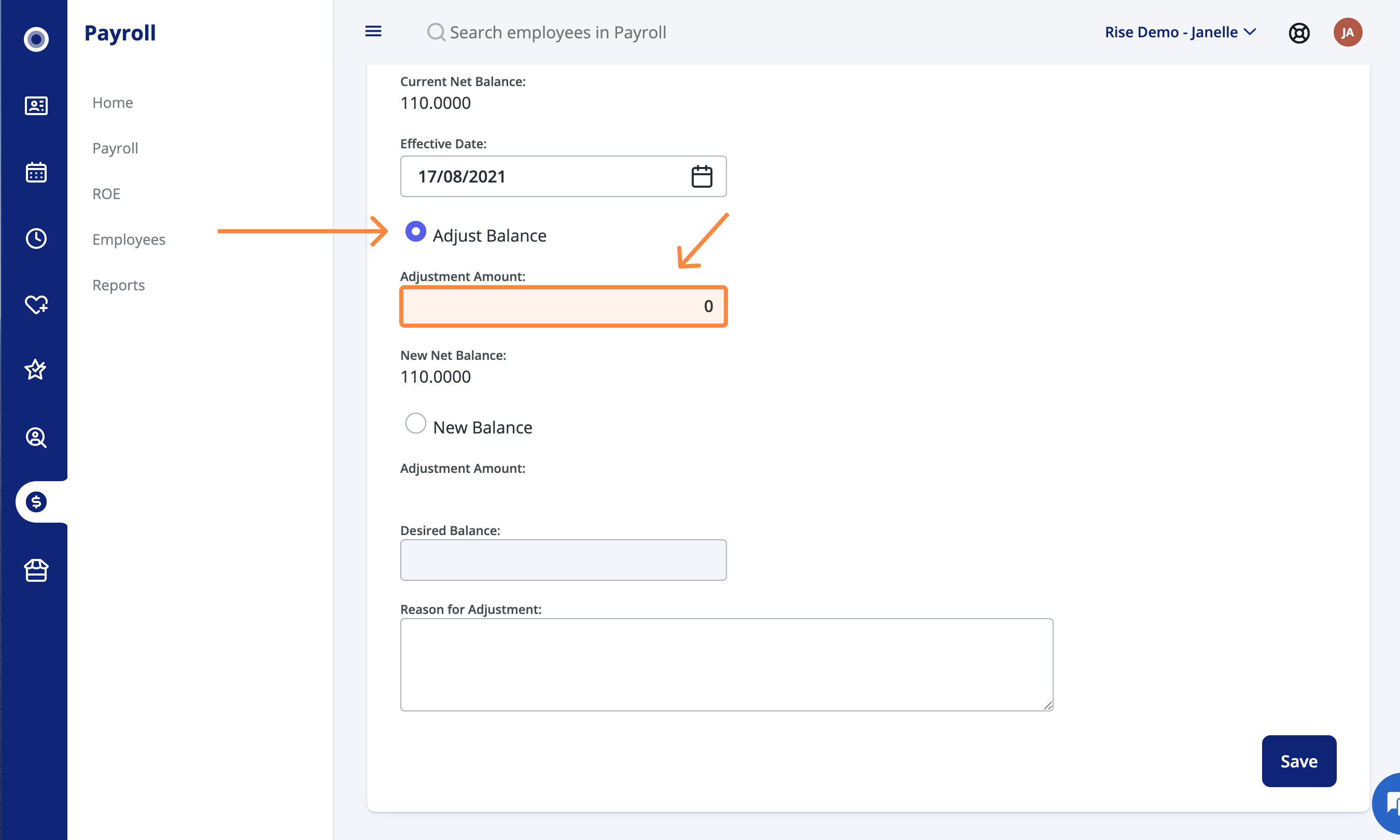Viewport: 1400px width, 840px height.
Task: Click the New Balance label text
Action: (482, 427)
